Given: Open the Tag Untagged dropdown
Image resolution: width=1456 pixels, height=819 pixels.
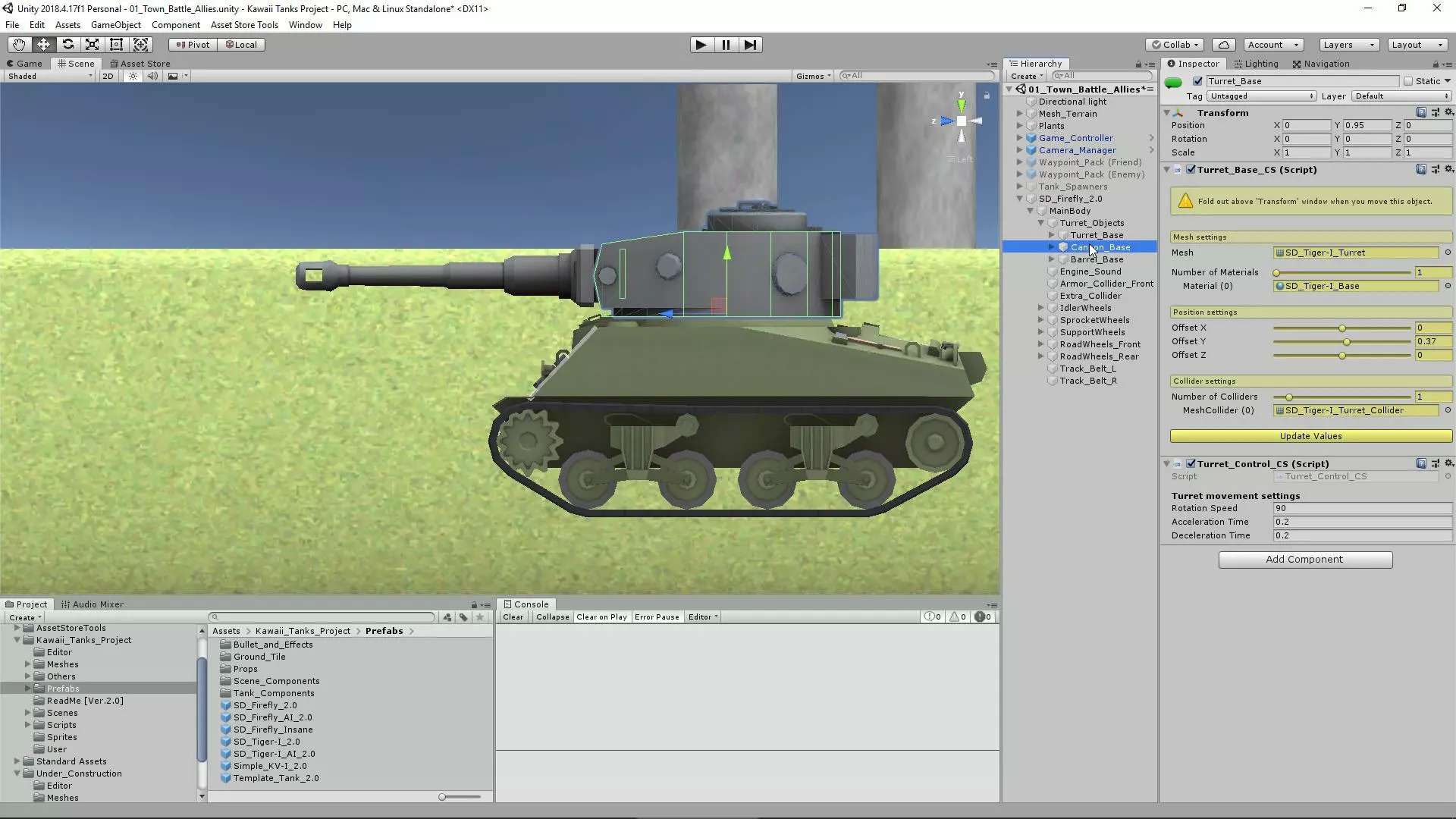Looking at the screenshot, I should [1261, 96].
